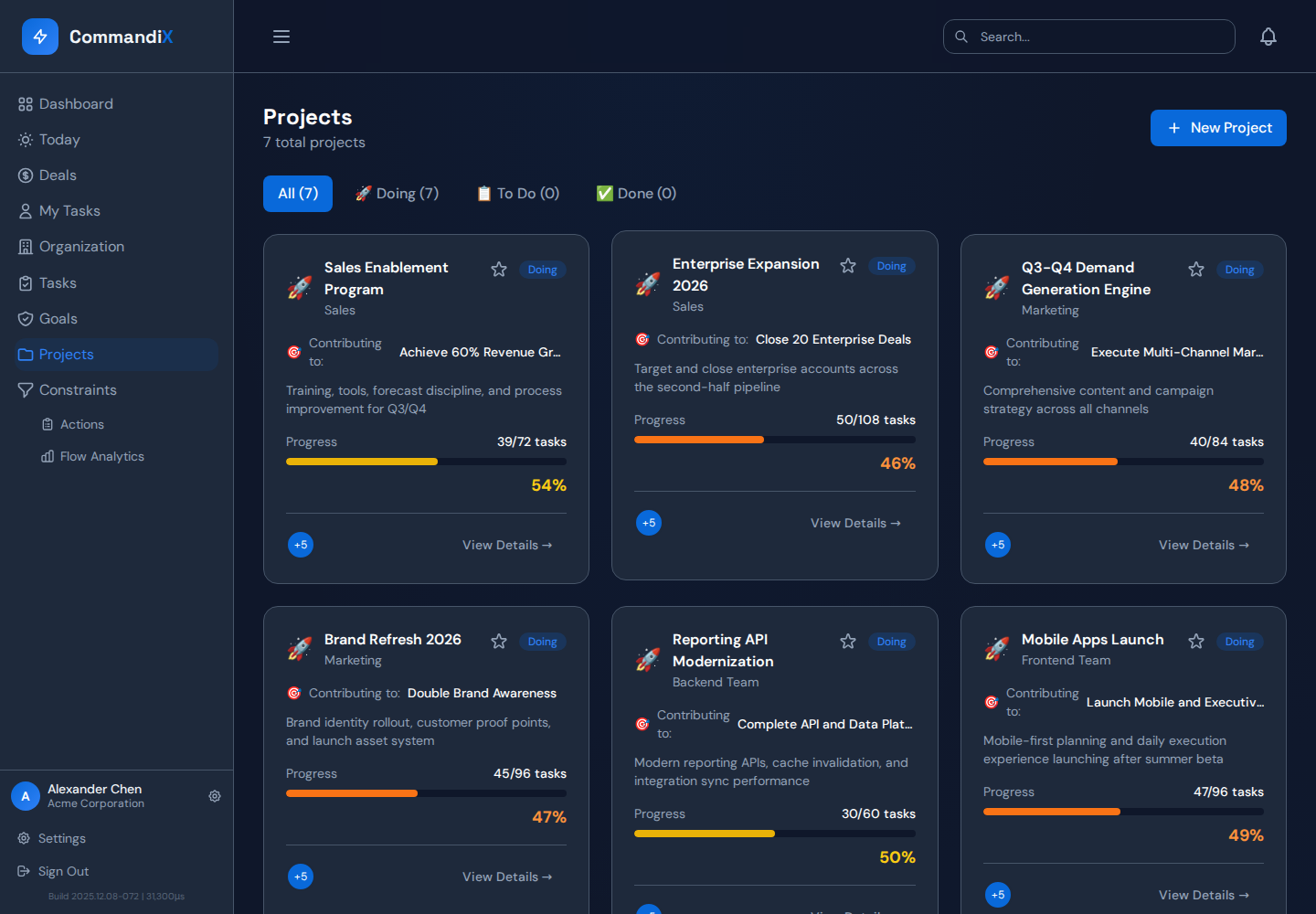Screen dimensions: 1316x914
Task: Click the New Project button
Action: coord(1218,128)
